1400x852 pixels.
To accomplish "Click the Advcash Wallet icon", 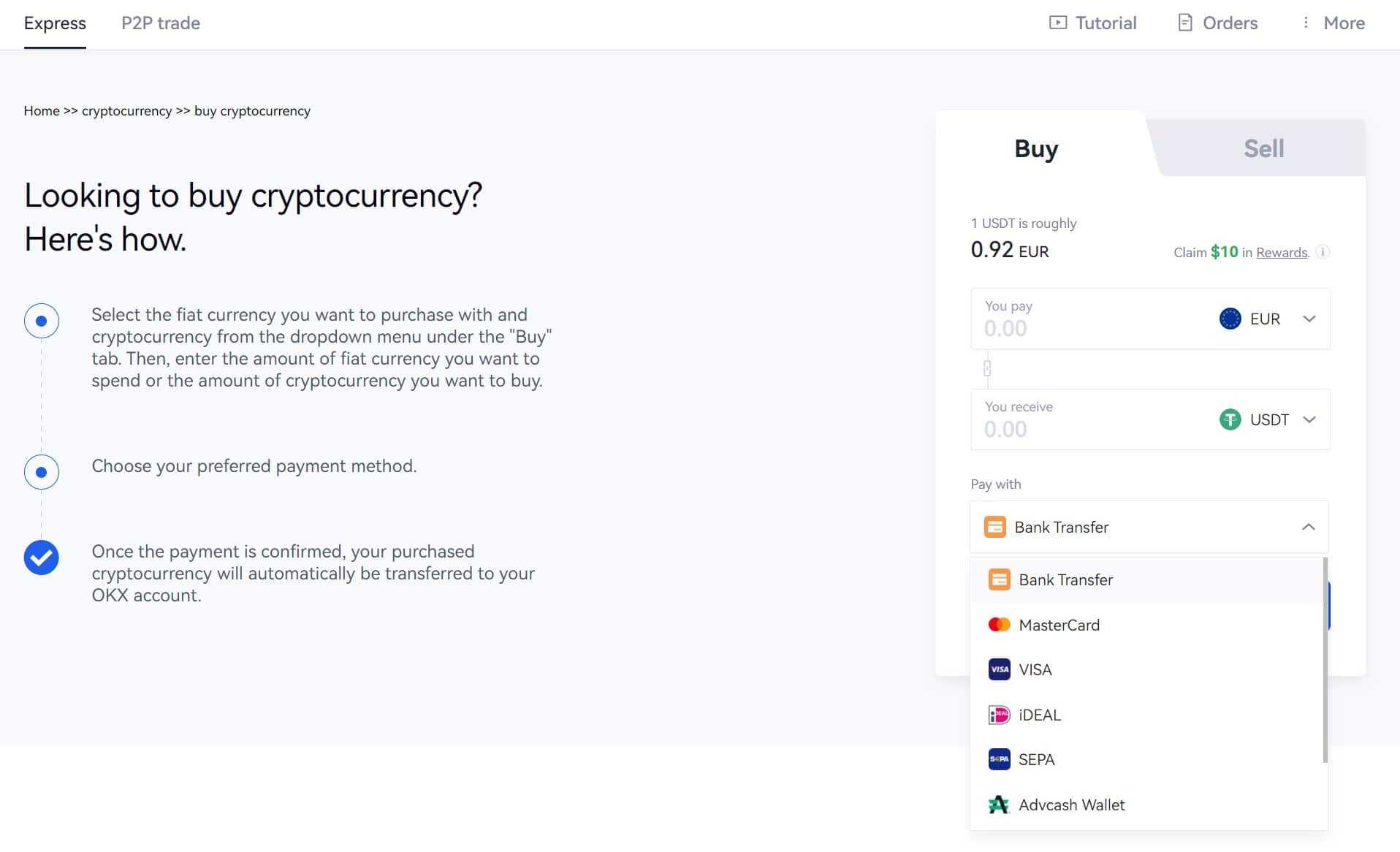I will click(999, 805).
